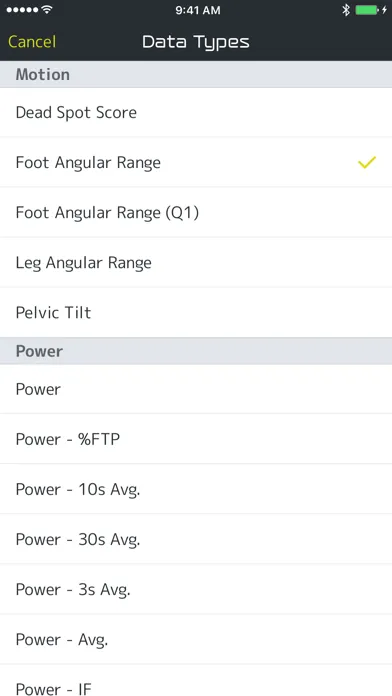
Task: Tap the battery indicator icon
Action: click(x=367, y=10)
